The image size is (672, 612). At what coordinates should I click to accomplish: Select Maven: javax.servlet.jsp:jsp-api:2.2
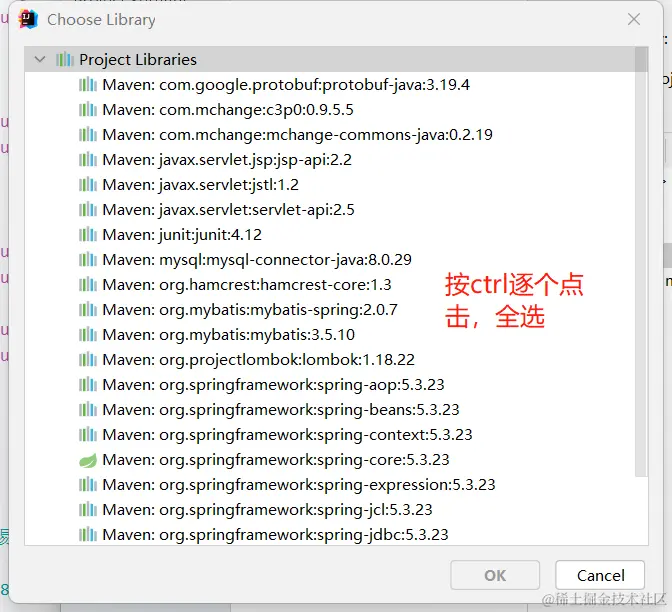click(227, 160)
